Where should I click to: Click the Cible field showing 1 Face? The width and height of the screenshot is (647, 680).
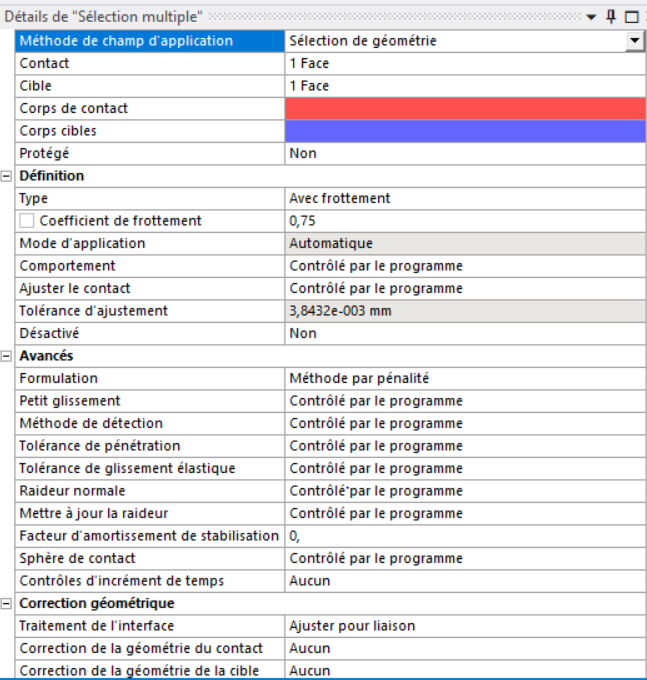coord(465,86)
